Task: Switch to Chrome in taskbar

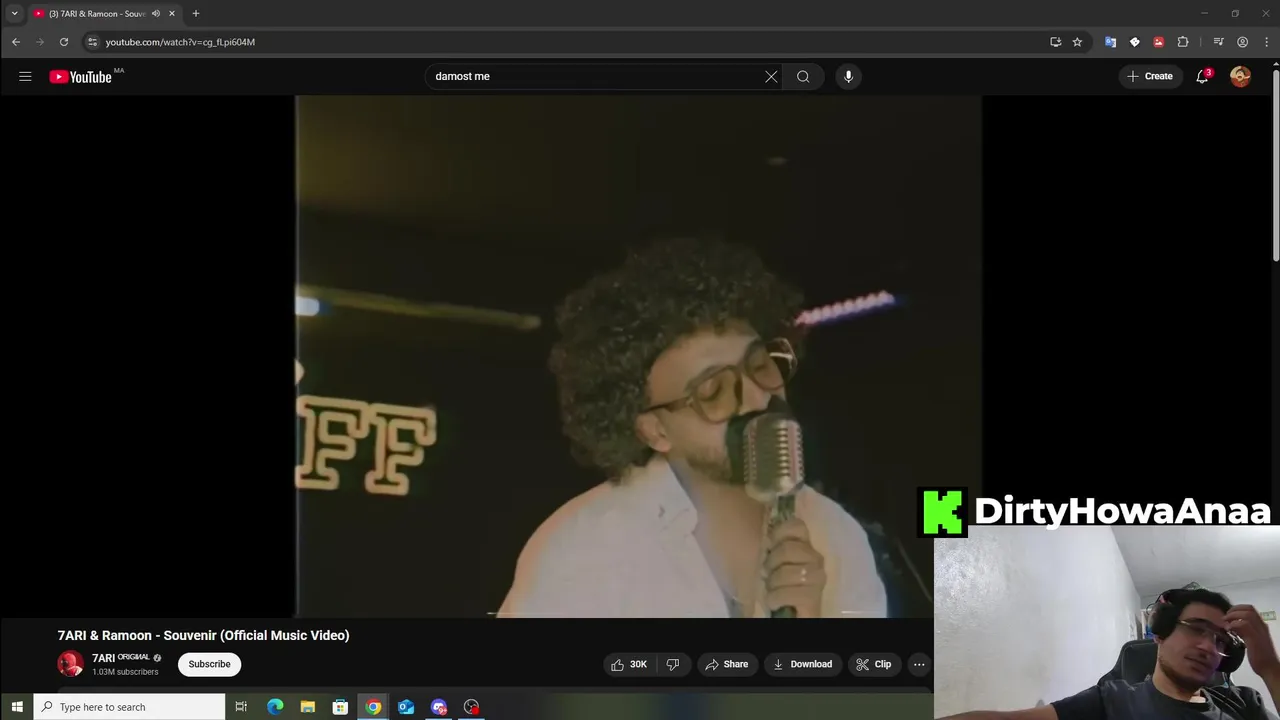Action: pos(373,707)
